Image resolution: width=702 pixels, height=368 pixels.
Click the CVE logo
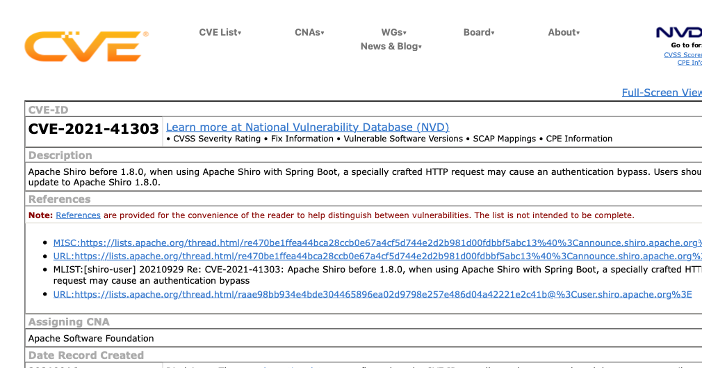coord(86,46)
